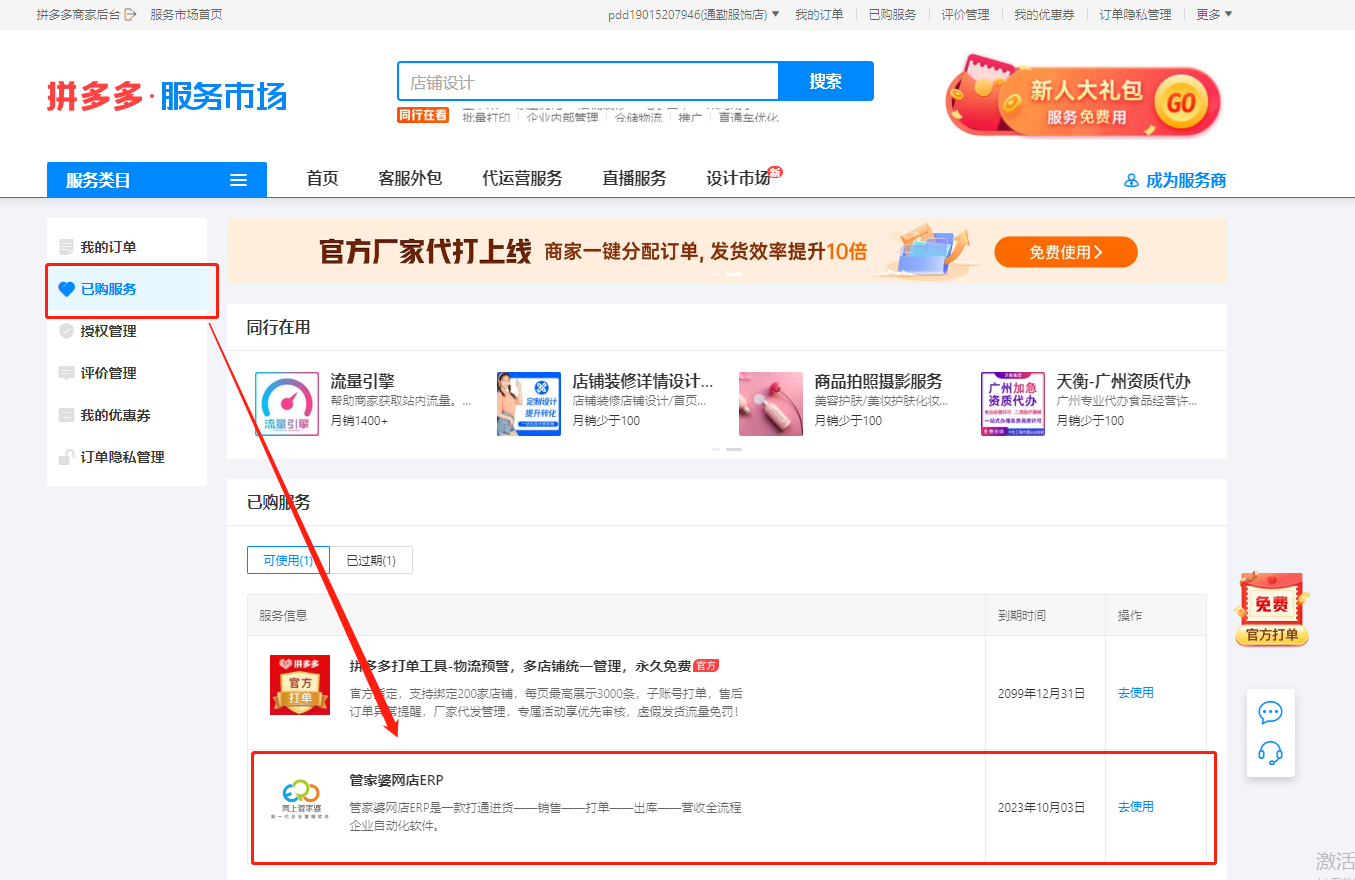Open 首页 navigation tab

pyautogui.click(x=322, y=178)
